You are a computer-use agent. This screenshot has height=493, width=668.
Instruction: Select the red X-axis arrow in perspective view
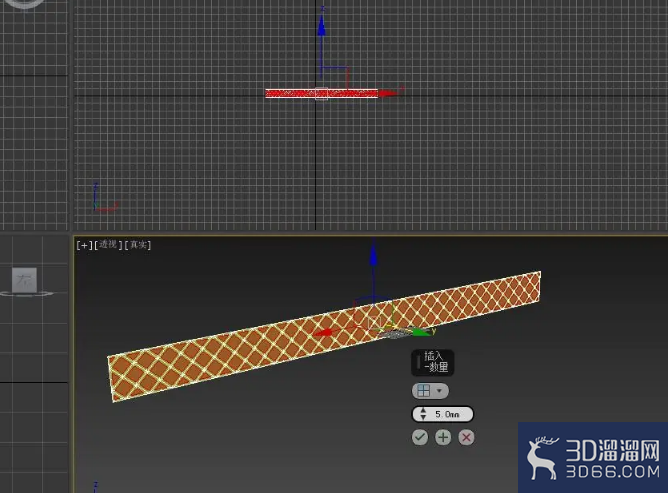tap(323, 333)
